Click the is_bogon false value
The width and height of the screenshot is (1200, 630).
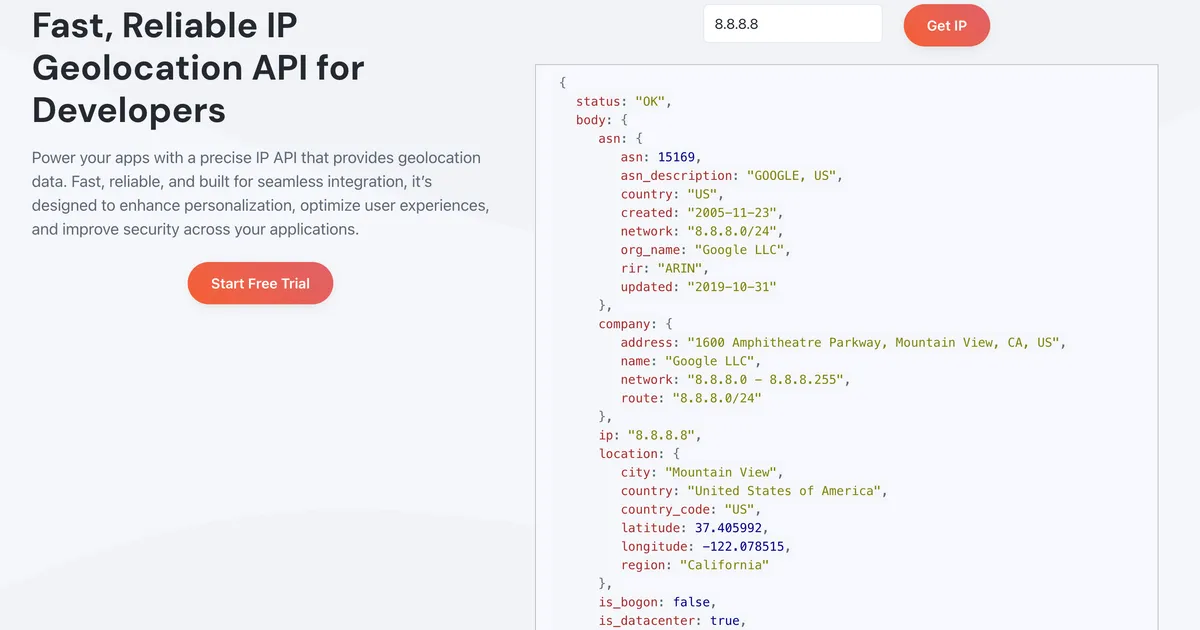691,601
